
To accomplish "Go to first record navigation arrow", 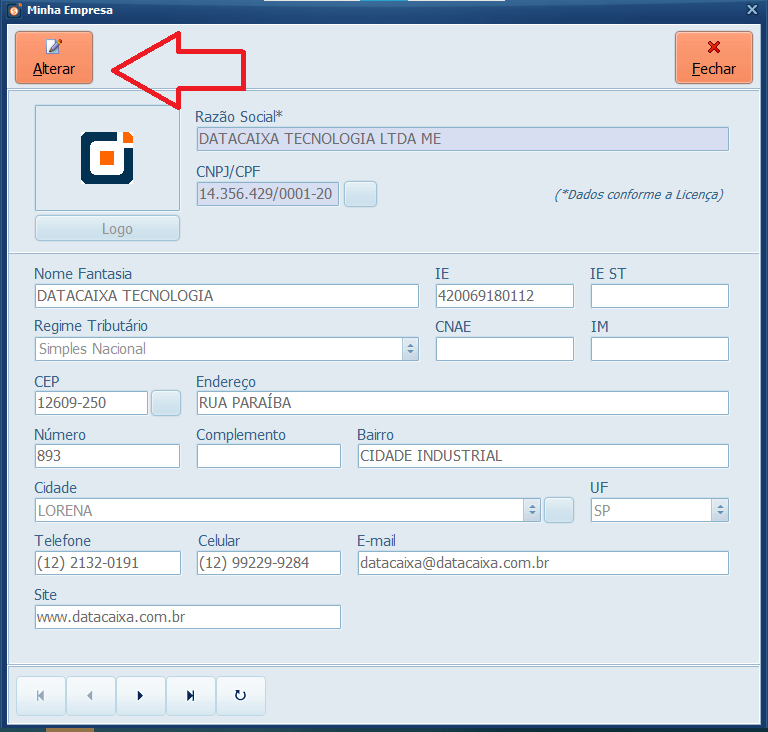I will point(41,696).
